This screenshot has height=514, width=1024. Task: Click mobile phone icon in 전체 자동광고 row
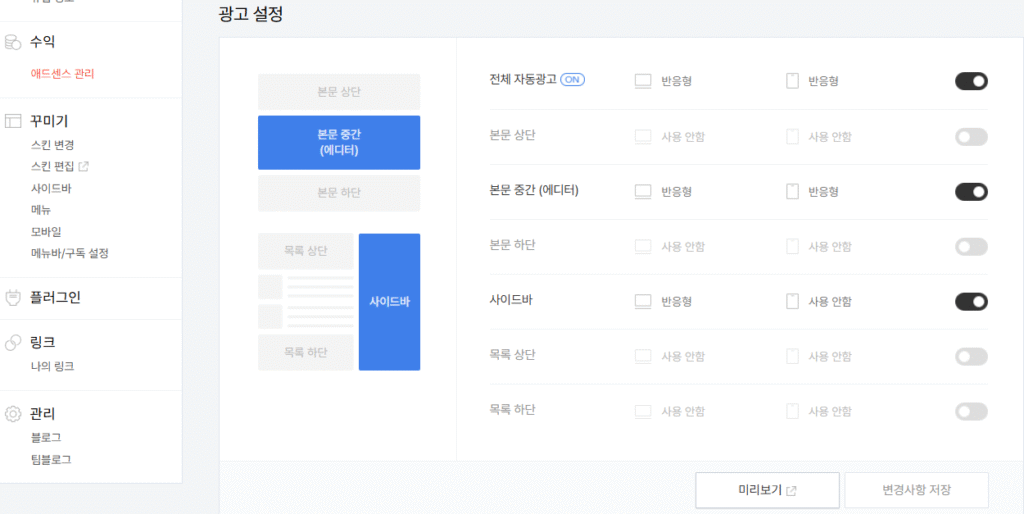tap(792, 82)
